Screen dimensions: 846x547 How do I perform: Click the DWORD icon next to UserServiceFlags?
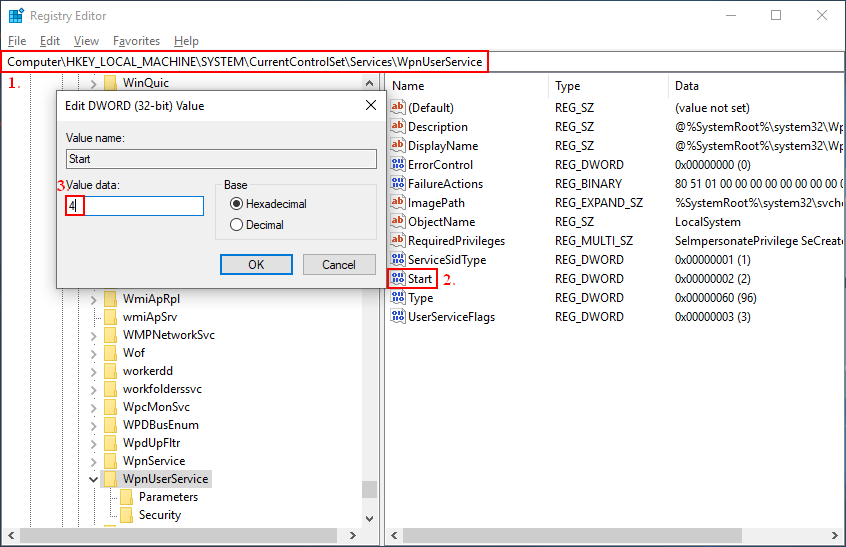(x=398, y=317)
